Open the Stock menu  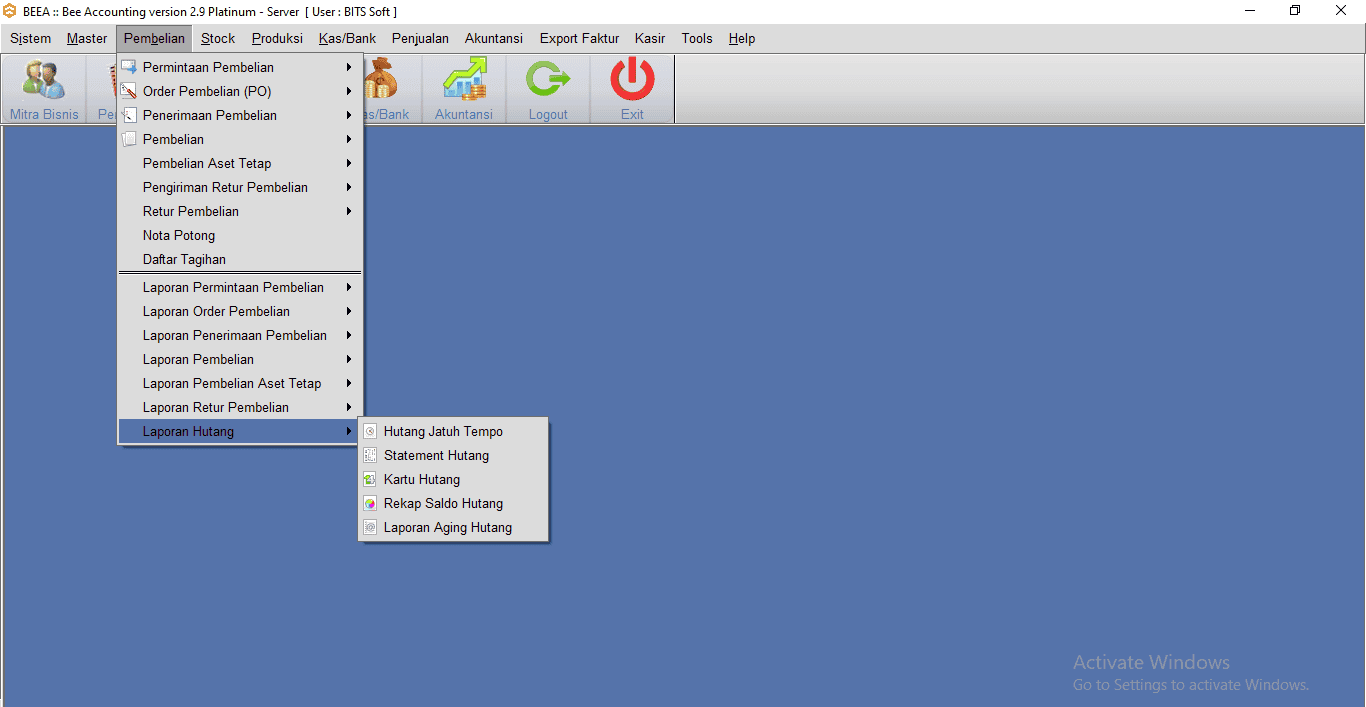pos(218,39)
